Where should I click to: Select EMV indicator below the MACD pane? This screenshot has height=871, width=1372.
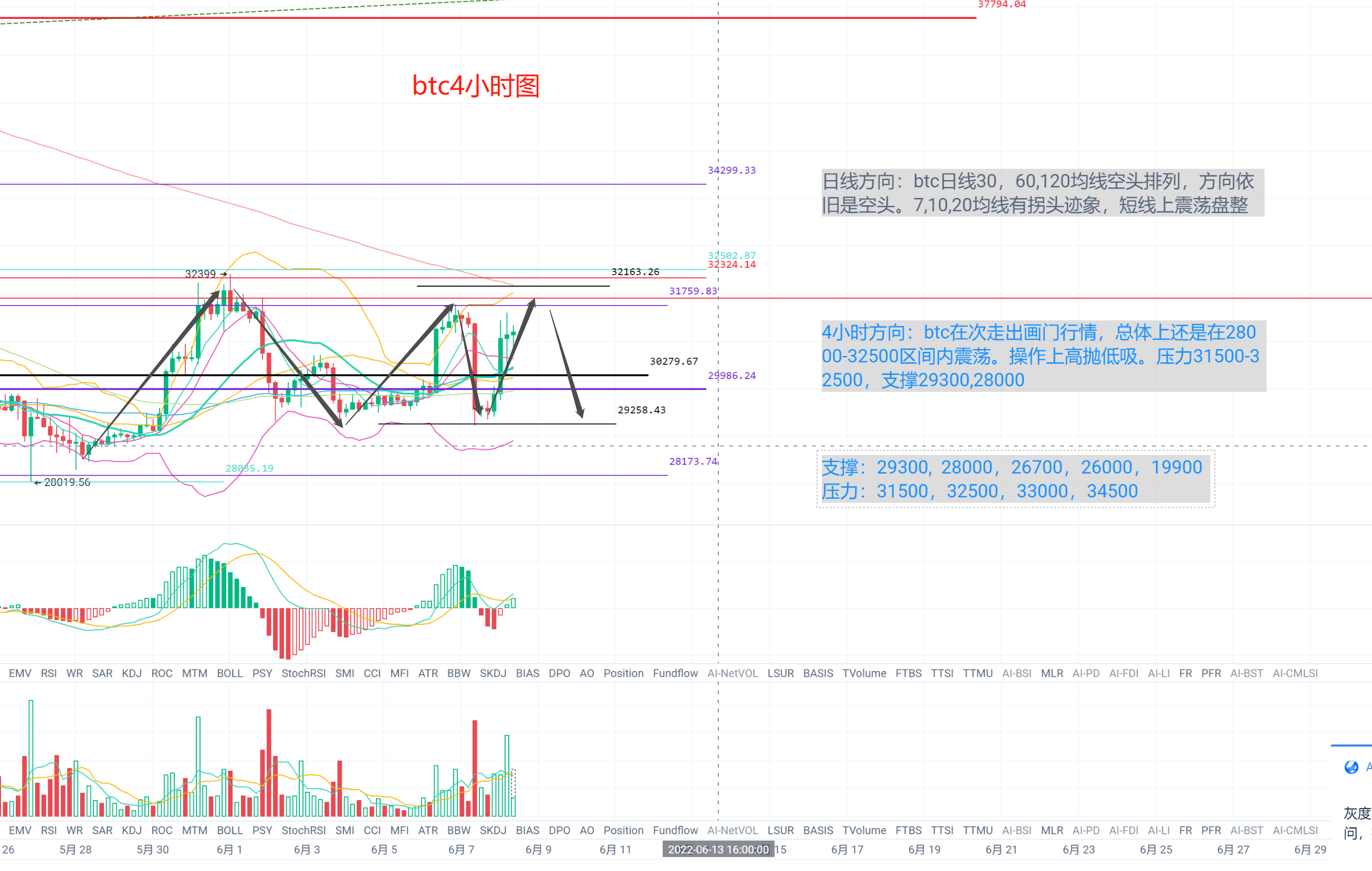(20, 673)
